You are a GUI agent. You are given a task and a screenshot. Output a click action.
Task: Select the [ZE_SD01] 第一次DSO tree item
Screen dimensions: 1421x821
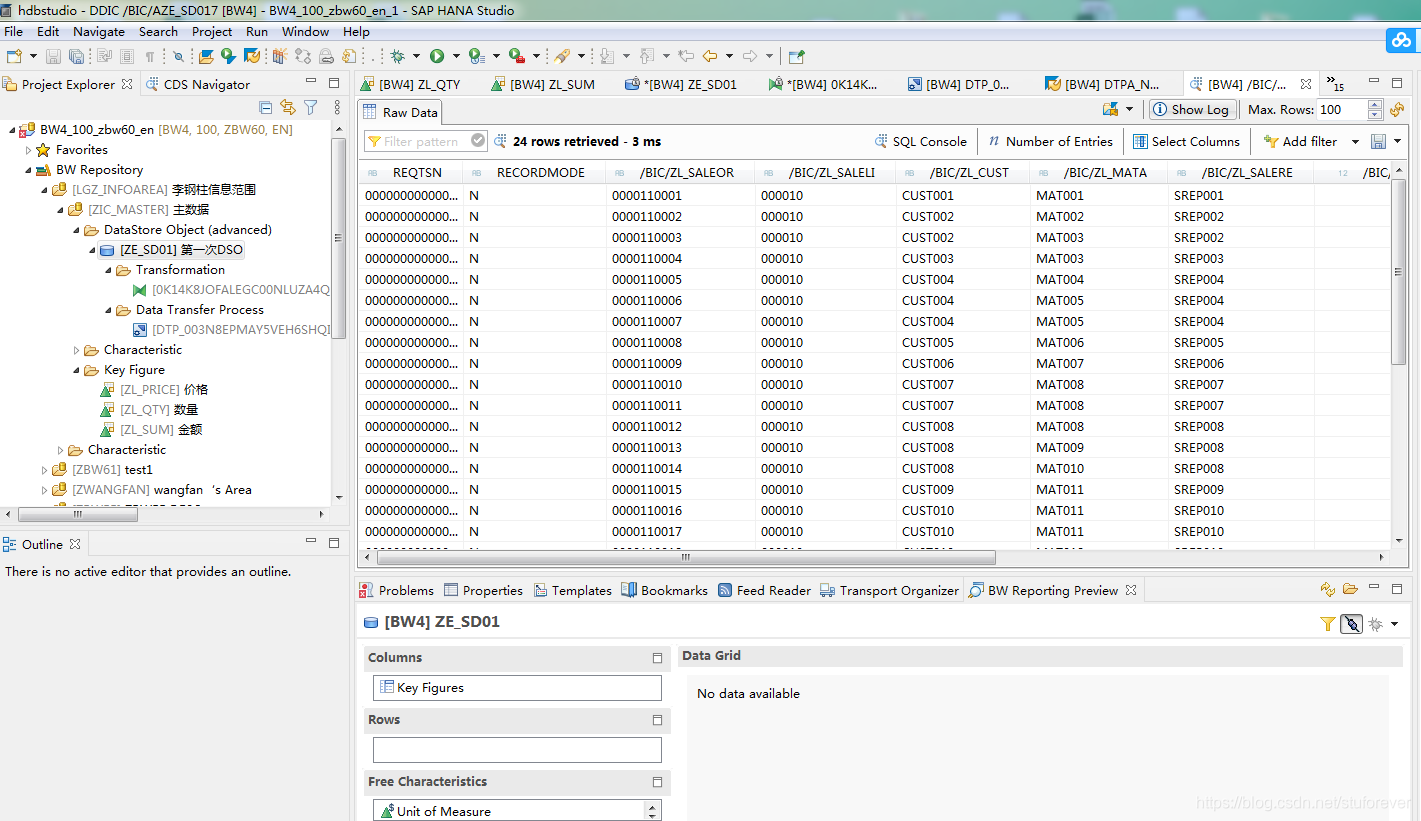(x=171, y=250)
